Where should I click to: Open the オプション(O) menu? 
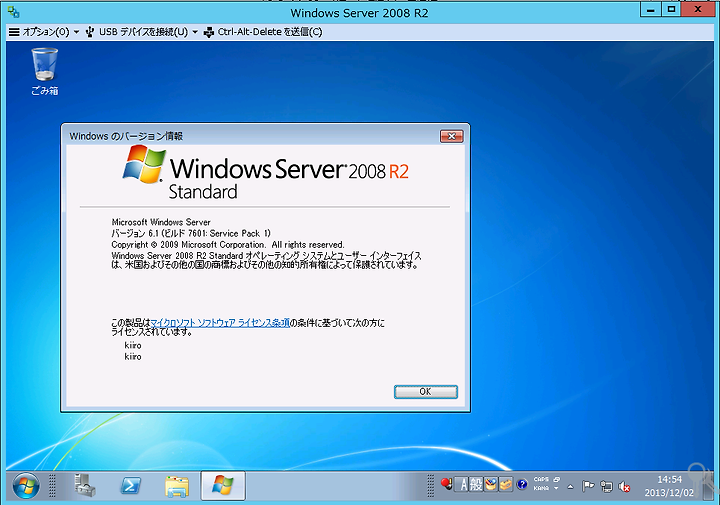44,32
